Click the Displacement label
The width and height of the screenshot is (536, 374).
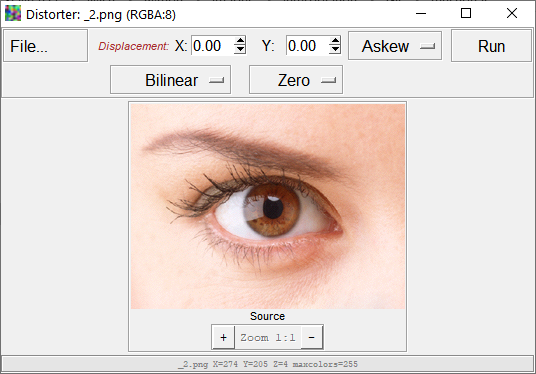[x=133, y=46]
